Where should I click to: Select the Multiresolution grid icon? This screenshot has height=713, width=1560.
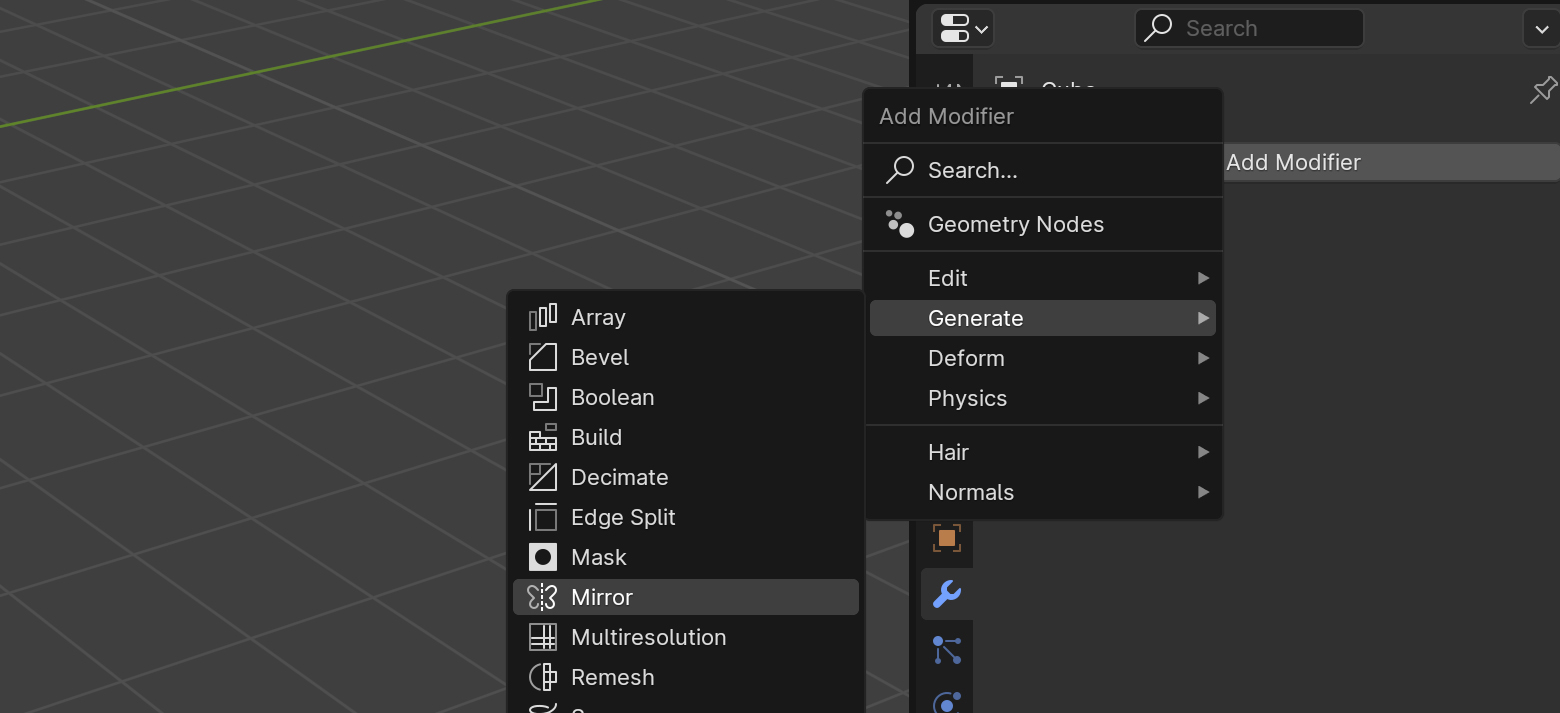point(542,637)
